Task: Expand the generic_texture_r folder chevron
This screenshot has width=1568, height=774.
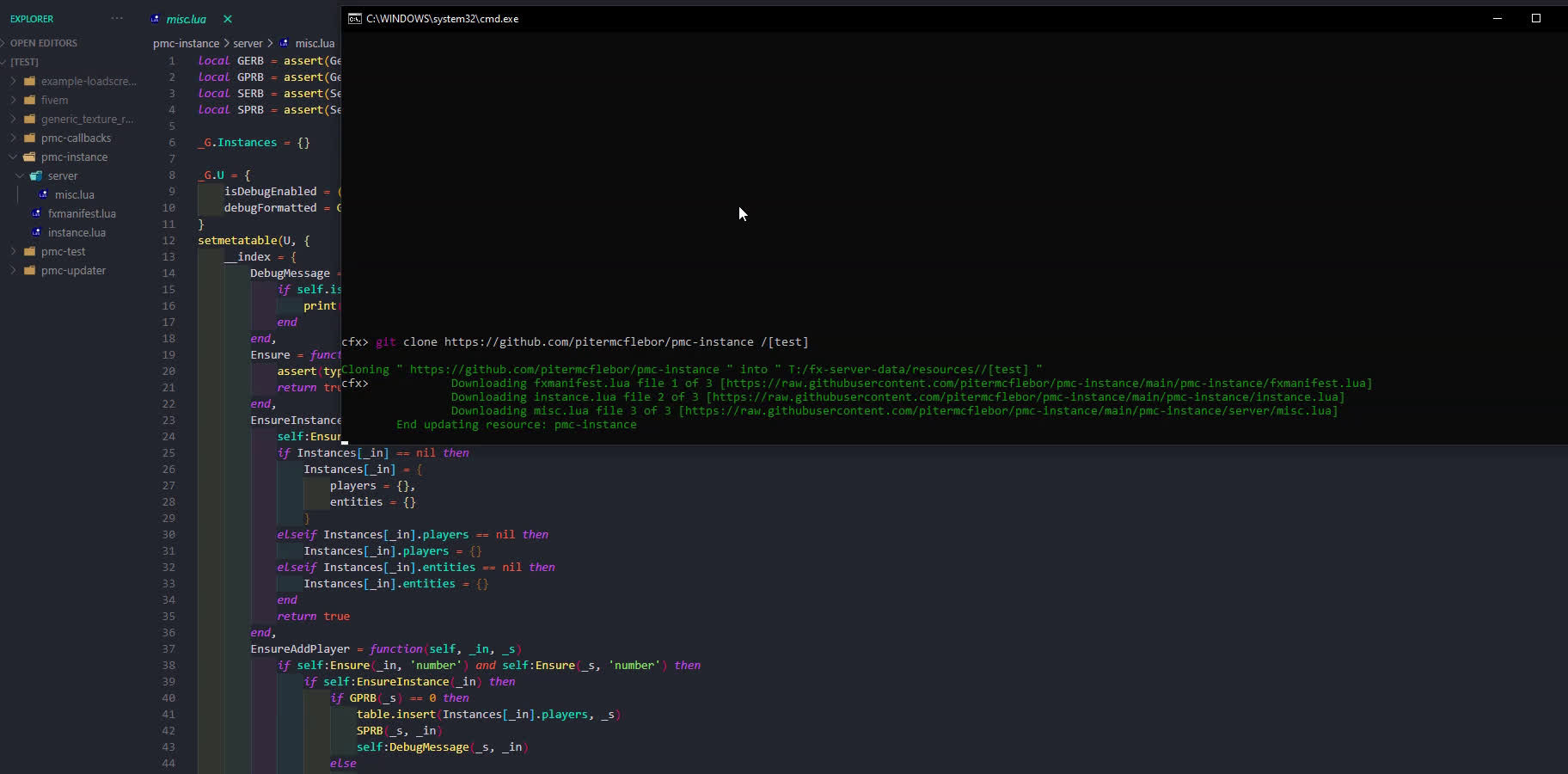Action: click(13, 119)
